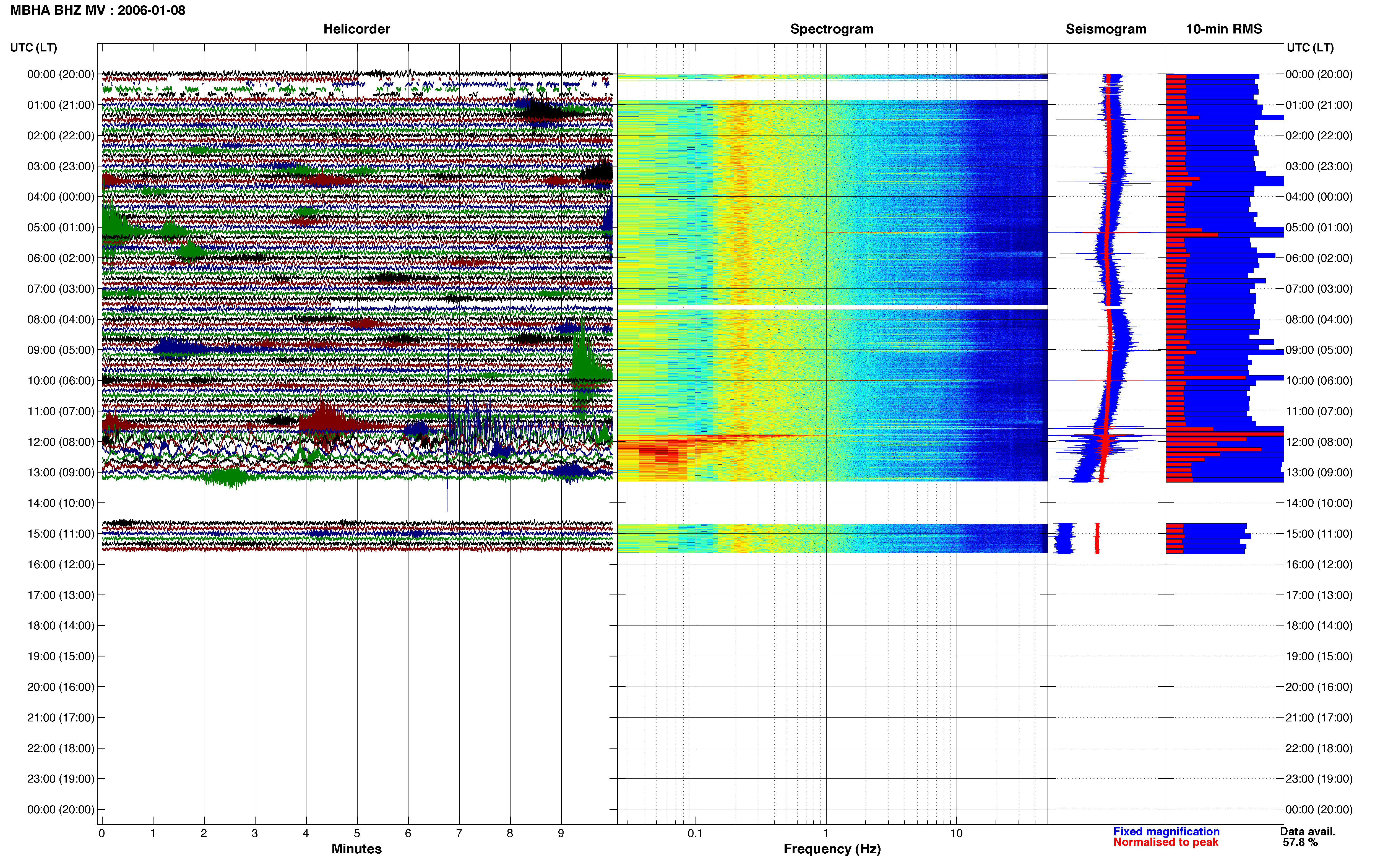Click the left '00:00 (20:00)' label at top
This screenshot has width=1388, height=868.
pos(61,74)
